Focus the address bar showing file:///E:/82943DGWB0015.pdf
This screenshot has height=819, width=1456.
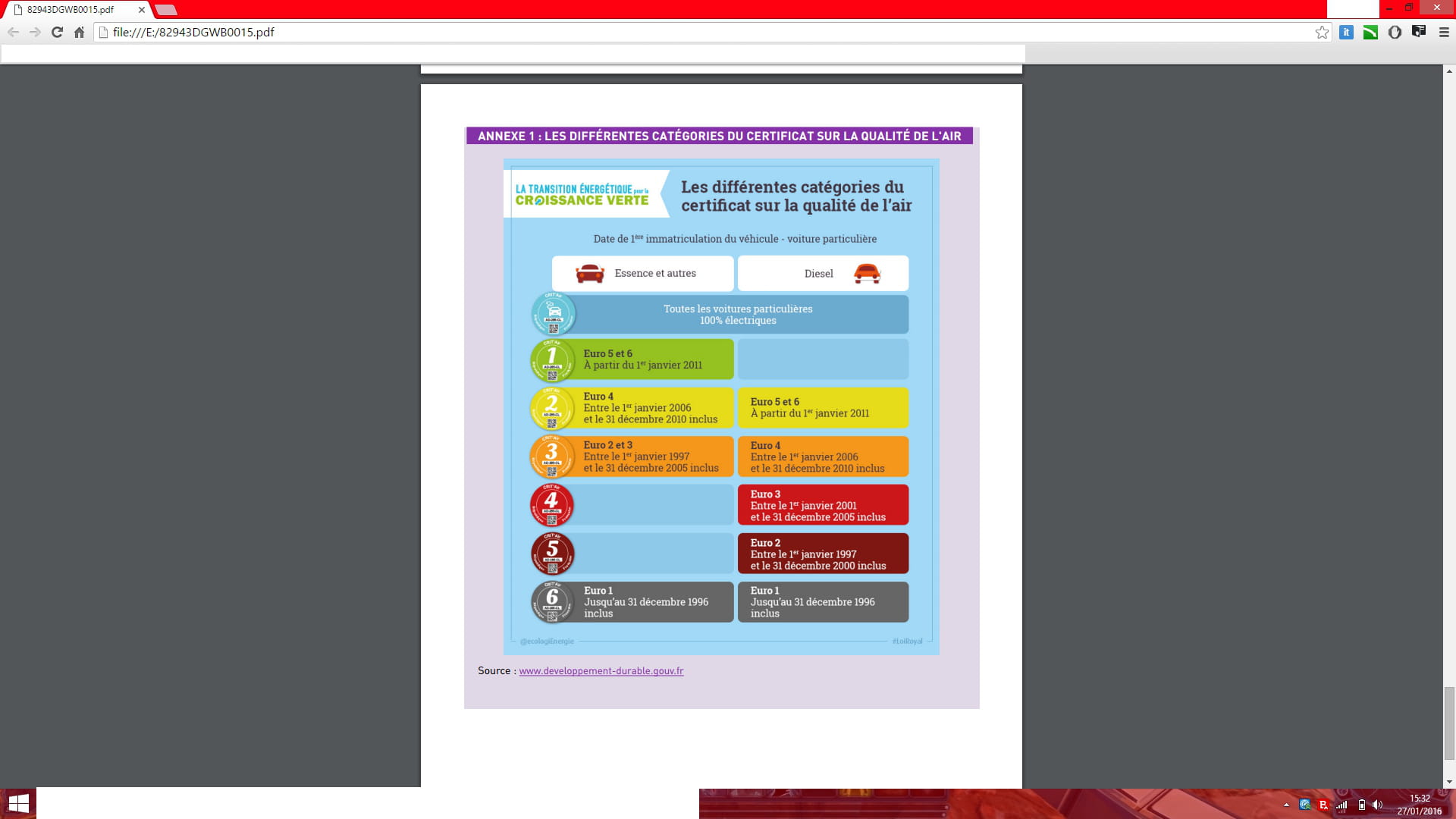click(713, 32)
